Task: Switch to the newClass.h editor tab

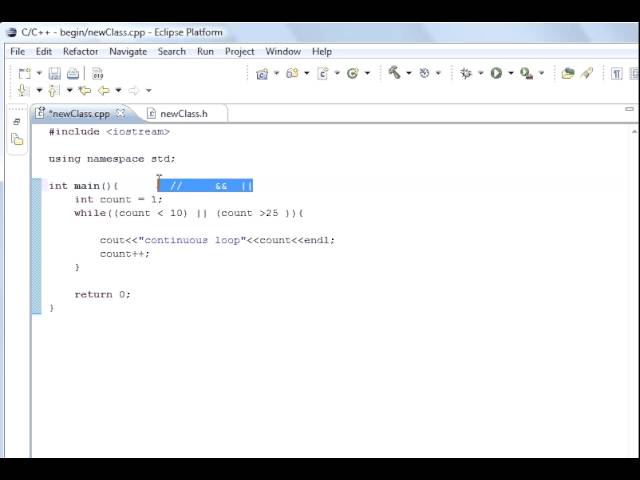Action: [183, 113]
